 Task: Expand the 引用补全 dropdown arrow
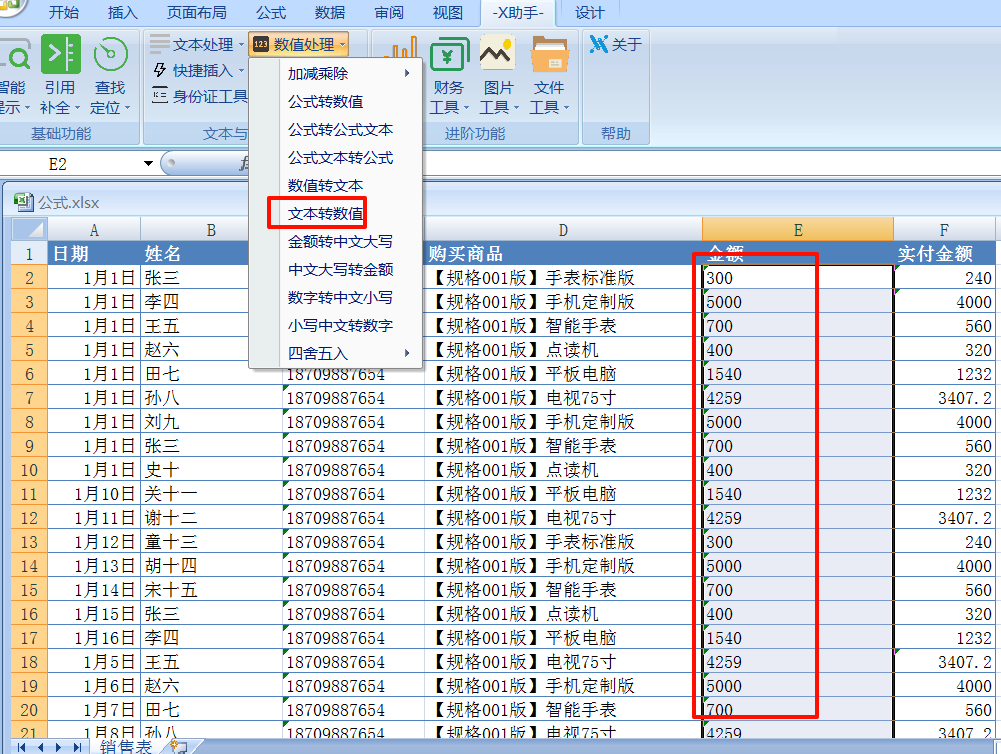tap(77, 108)
